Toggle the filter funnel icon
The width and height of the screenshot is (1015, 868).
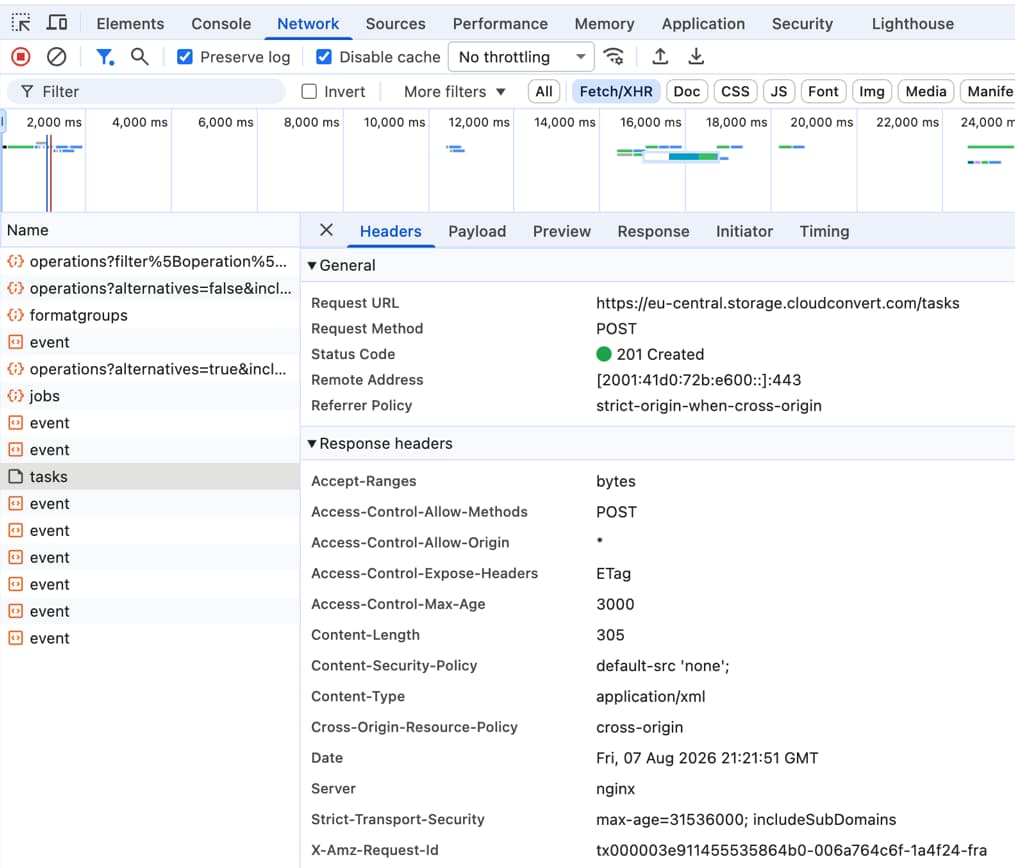[104, 57]
